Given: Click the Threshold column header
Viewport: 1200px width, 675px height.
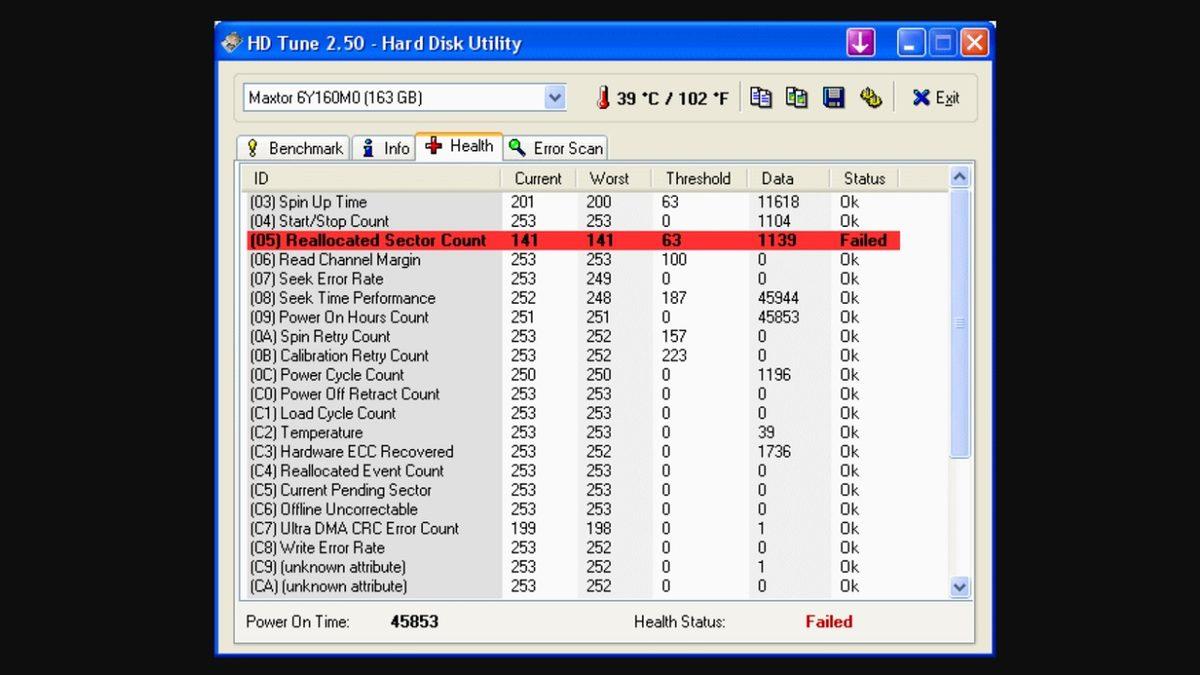Looking at the screenshot, I should pyautogui.click(x=697, y=178).
